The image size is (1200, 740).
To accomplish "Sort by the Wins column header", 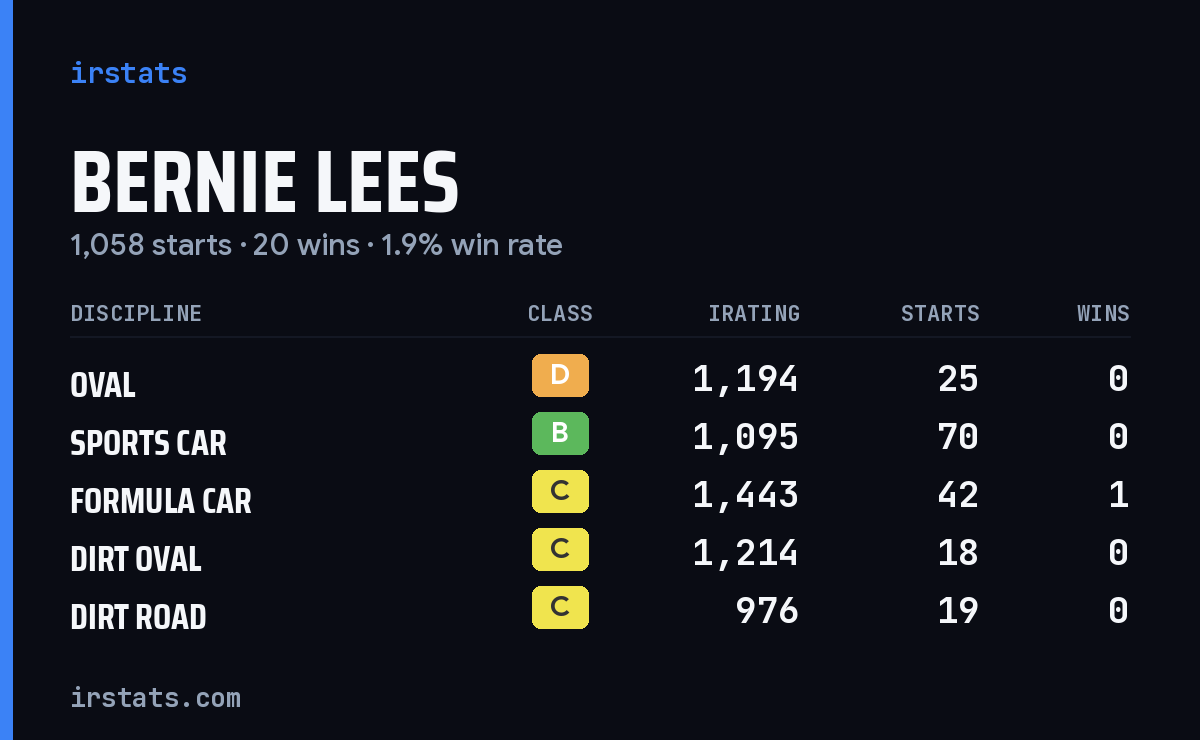I will click(1103, 314).
